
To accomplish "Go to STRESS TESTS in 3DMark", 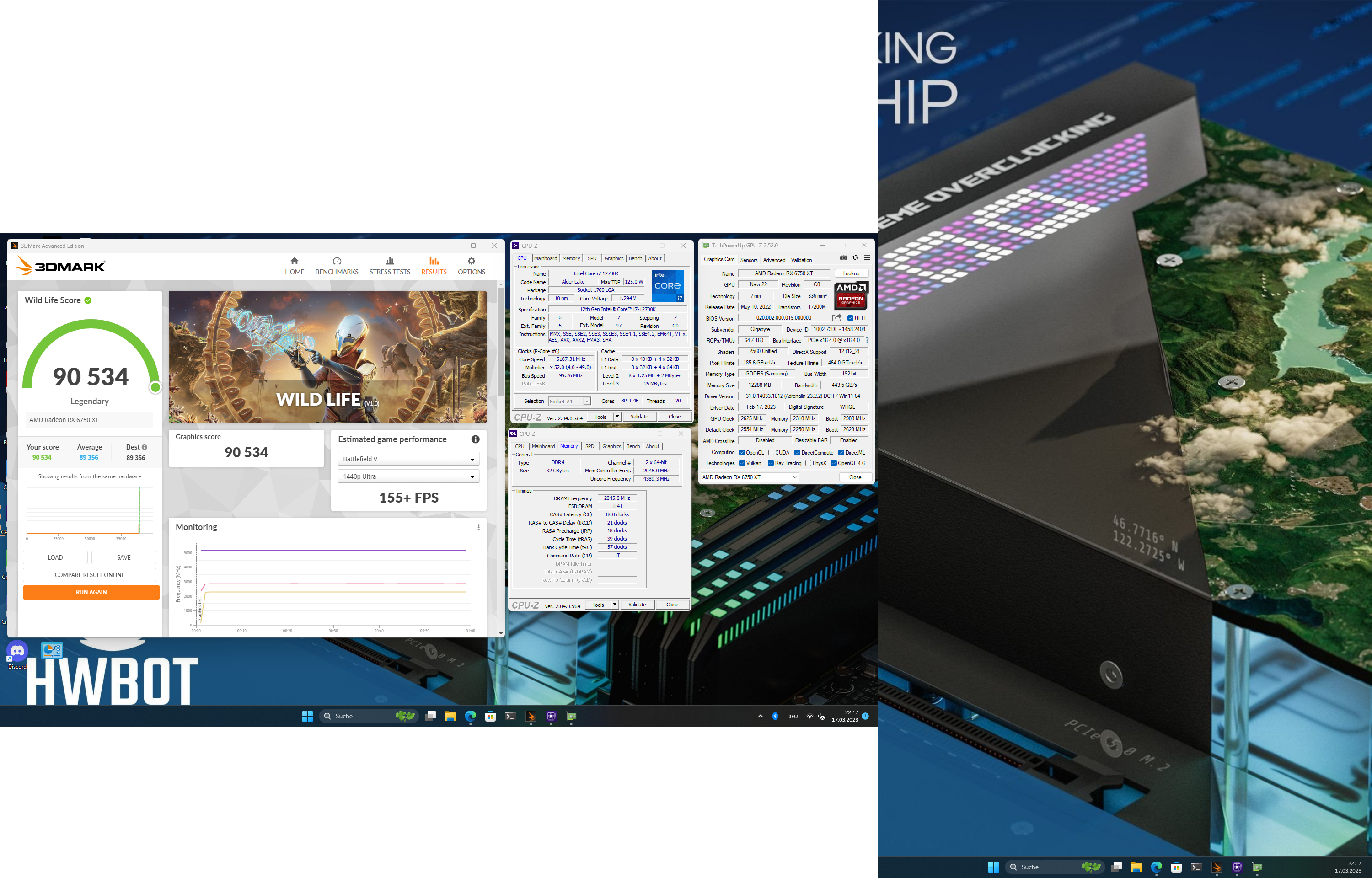I will 390,266.
